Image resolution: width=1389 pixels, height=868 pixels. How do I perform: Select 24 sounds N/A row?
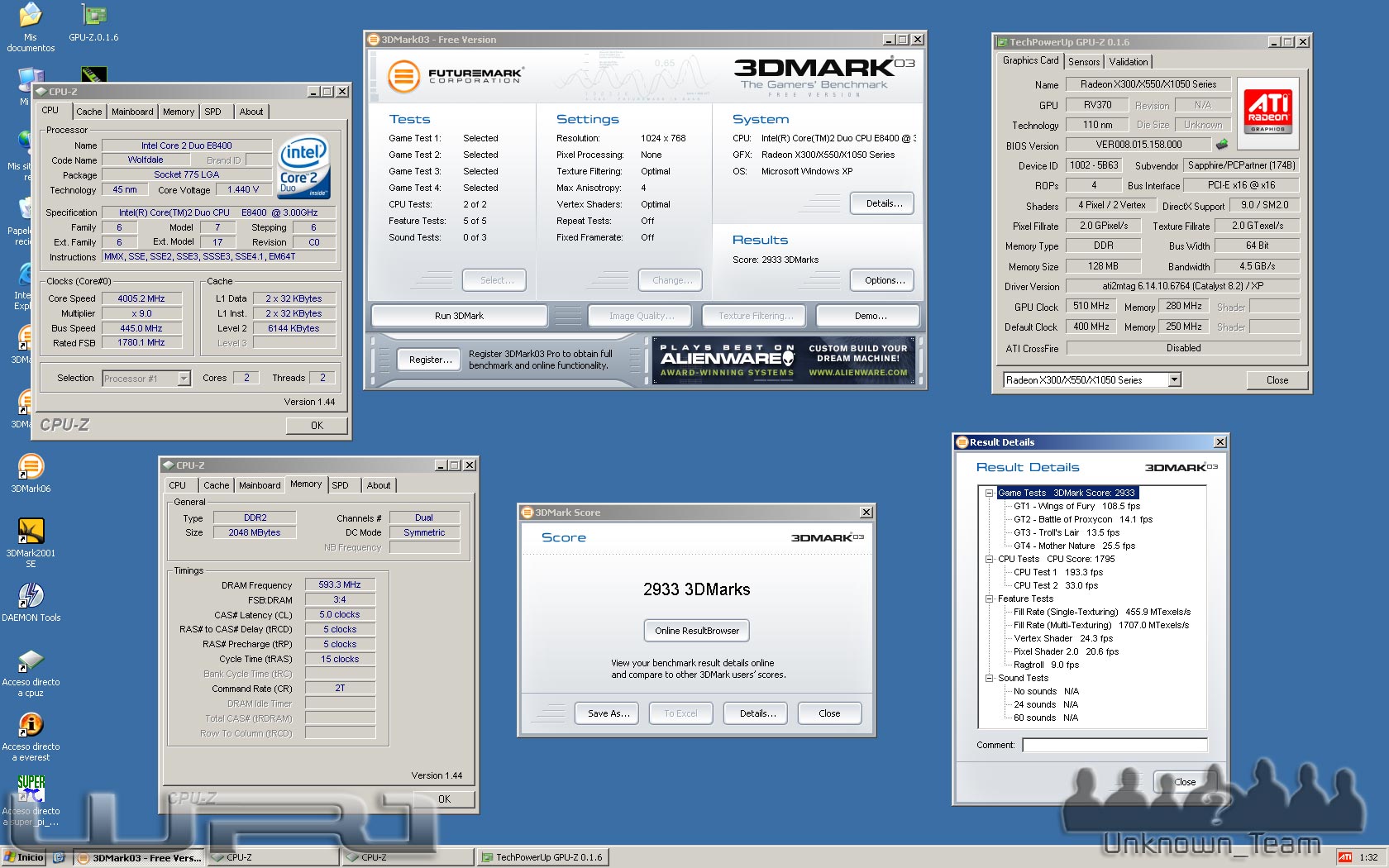1045,704
